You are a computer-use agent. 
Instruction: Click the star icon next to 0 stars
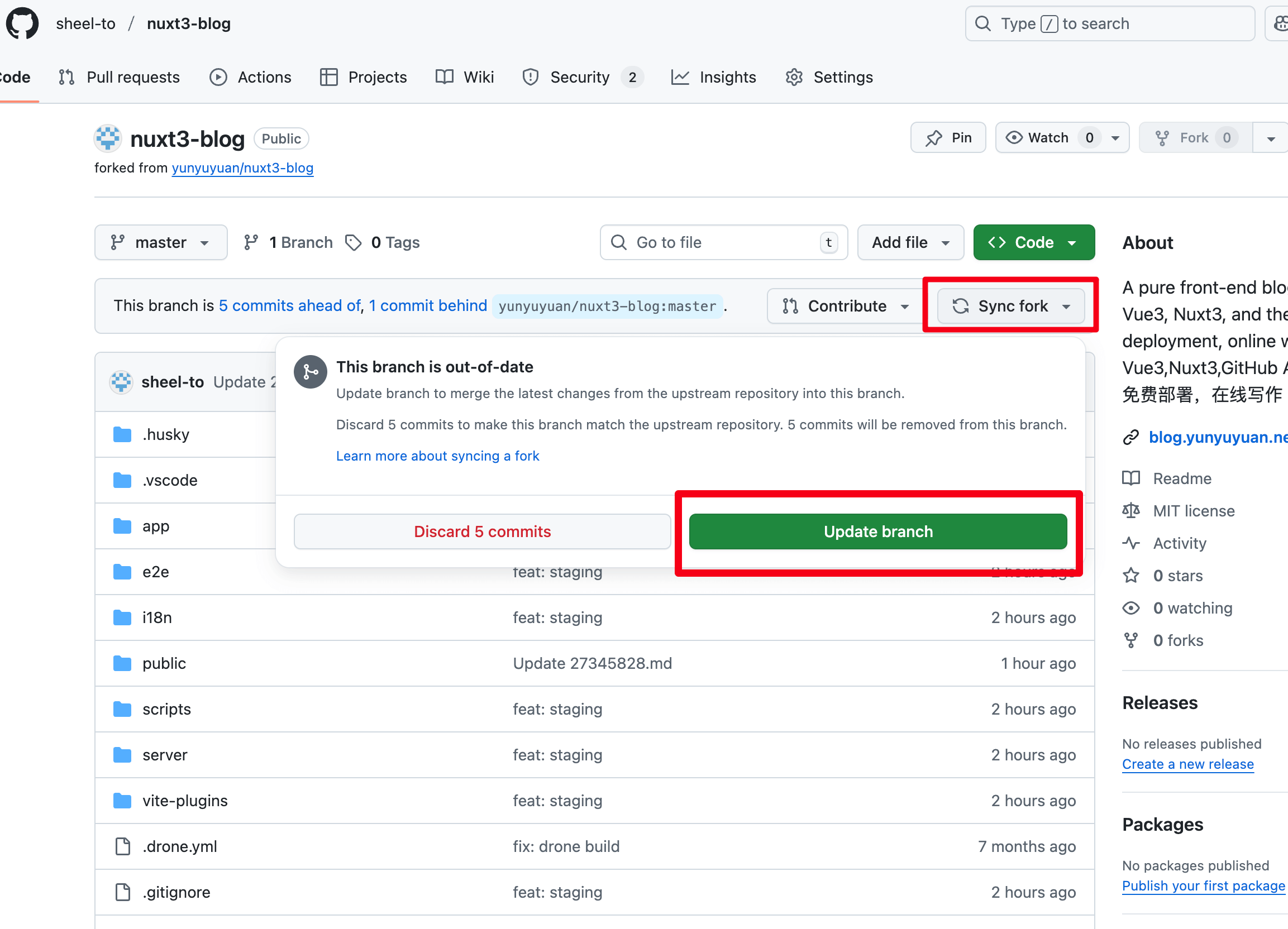pyautogui.click(x=1130, y=576)
